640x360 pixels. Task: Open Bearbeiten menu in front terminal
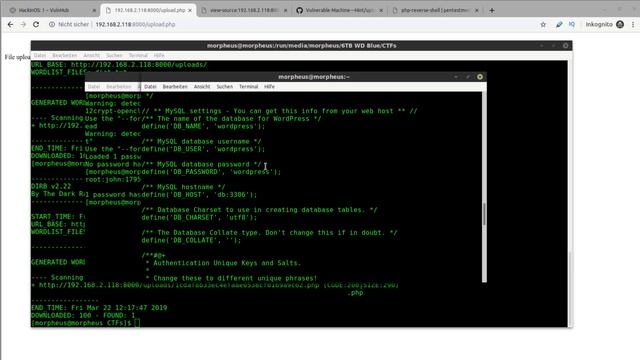[175, 87]
